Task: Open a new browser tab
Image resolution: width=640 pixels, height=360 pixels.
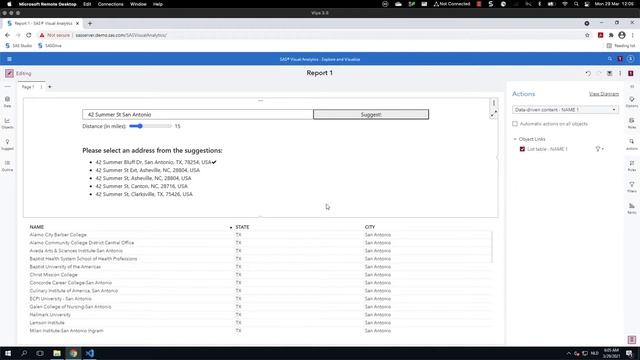Action: coord(90,24)
